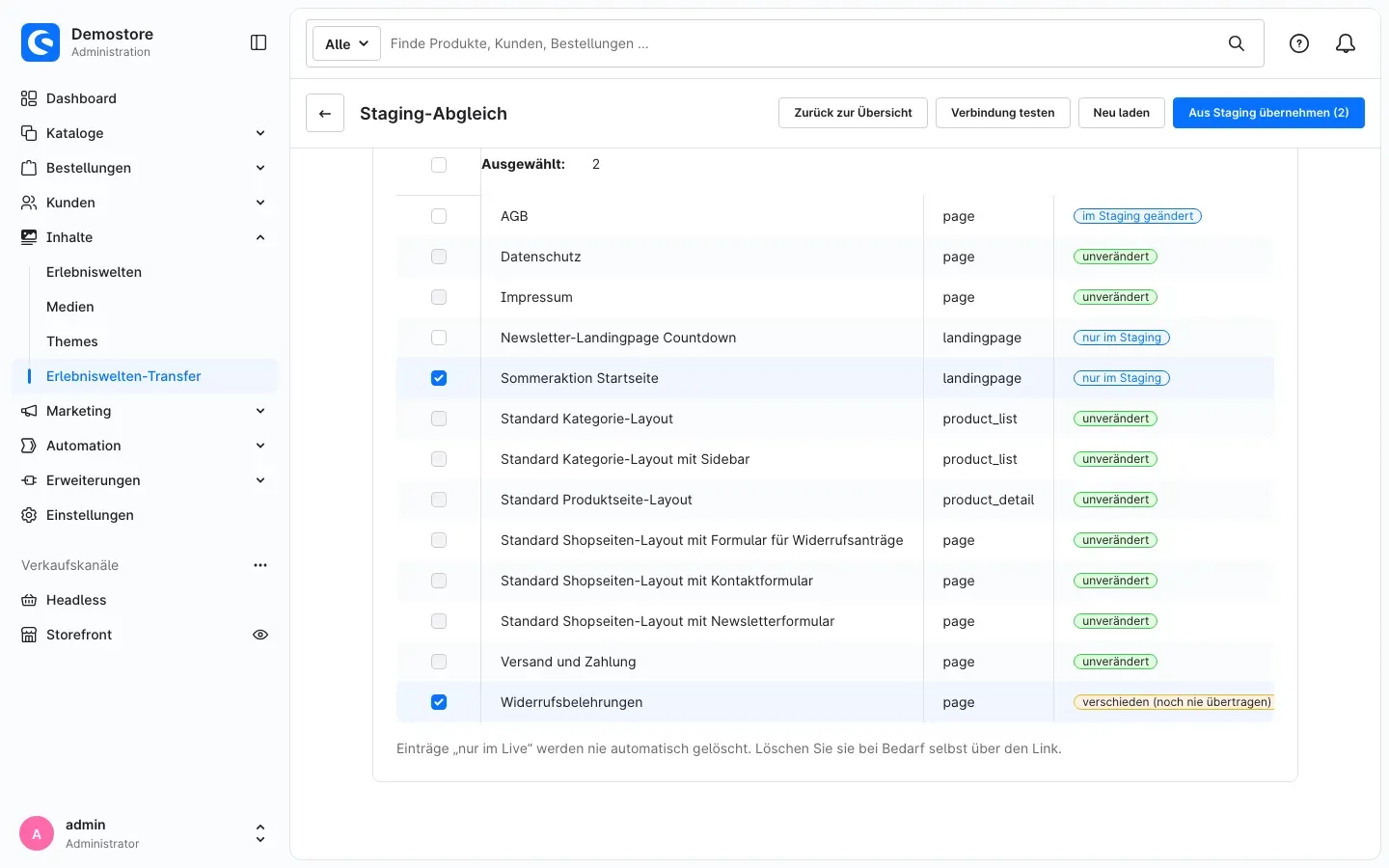Open notifications bell icon

click(1346, 43)
